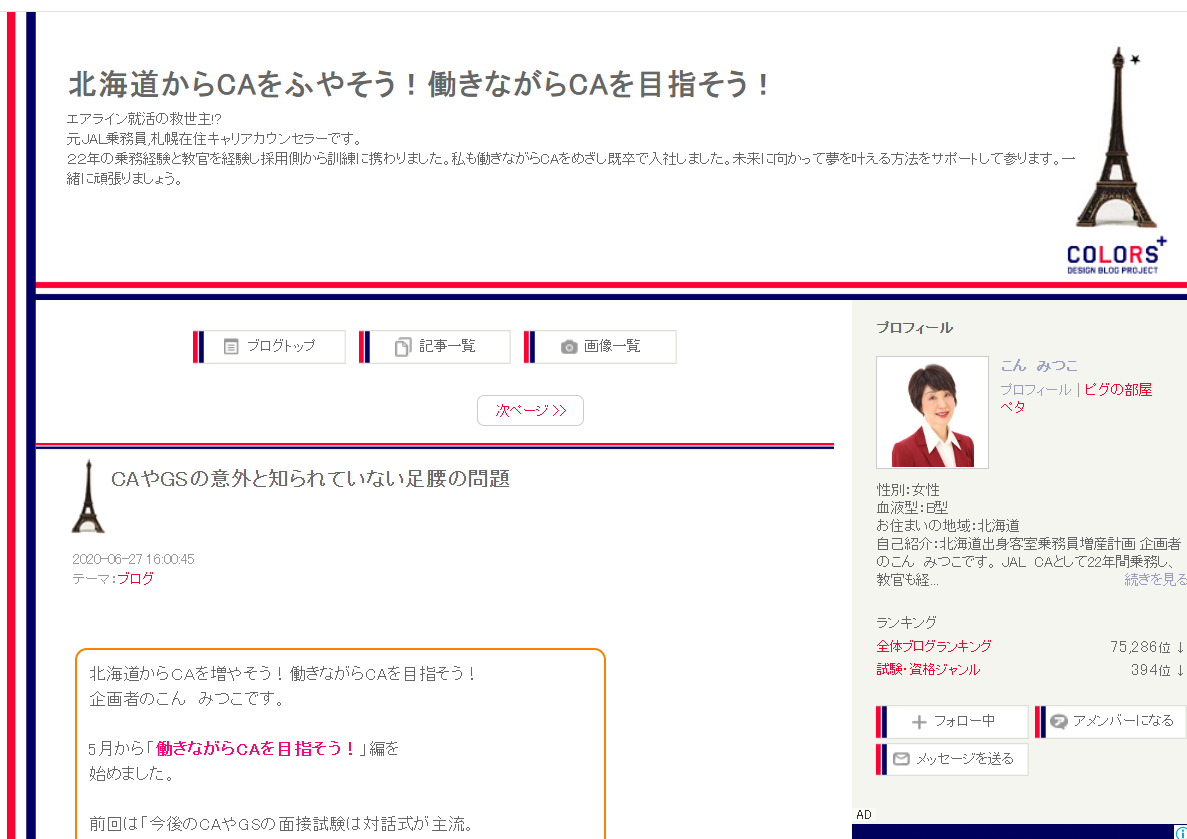Image resolution: width=1187 pixels, height=839 pixels.
Task: Open the ペタ link
Action: coord(1013,407)
